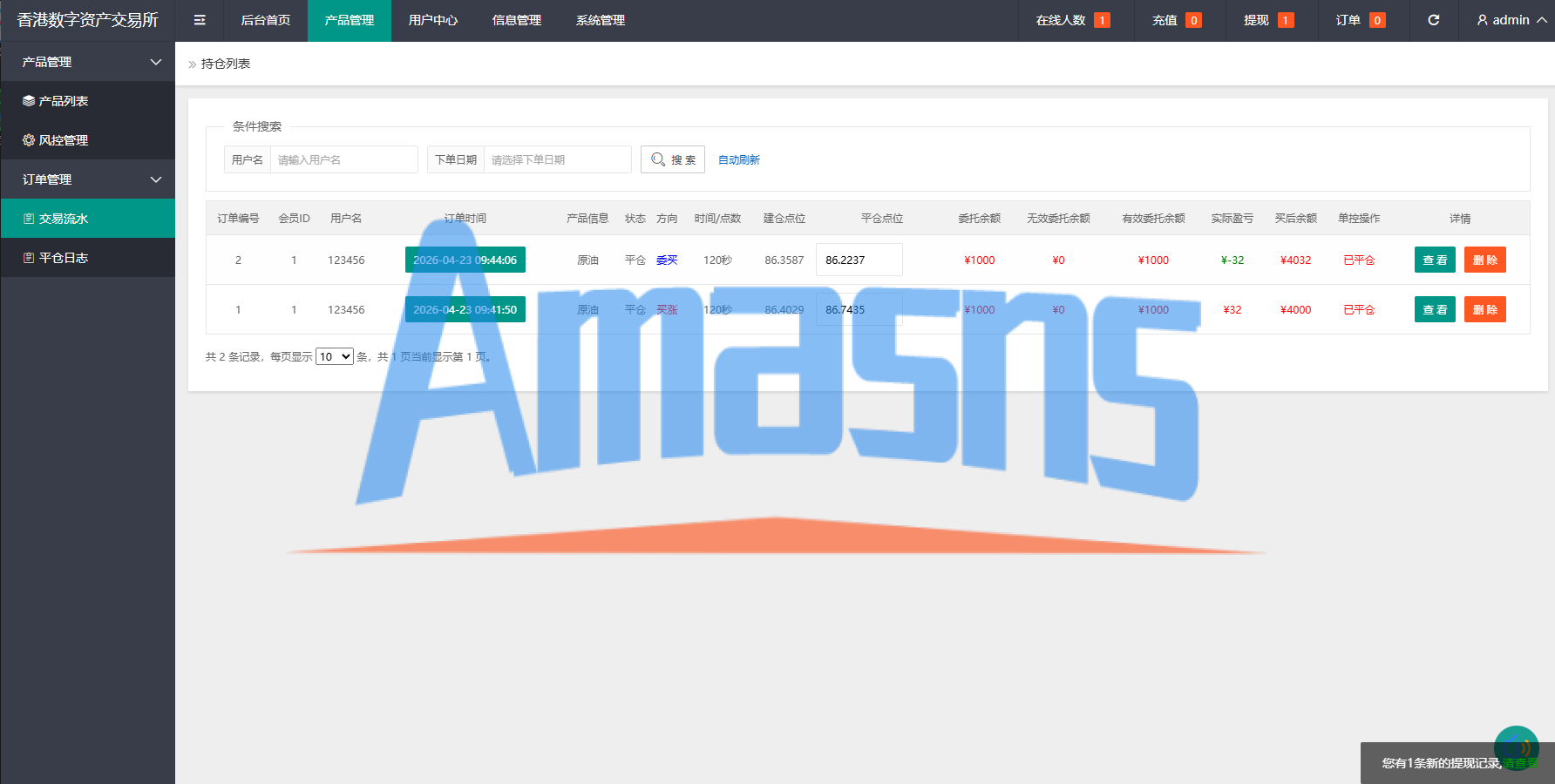Click the 在线人数 counter badge
The width and height of the screenshot is (1555, 784).
pyautogui.click(x=1102, y=20)
